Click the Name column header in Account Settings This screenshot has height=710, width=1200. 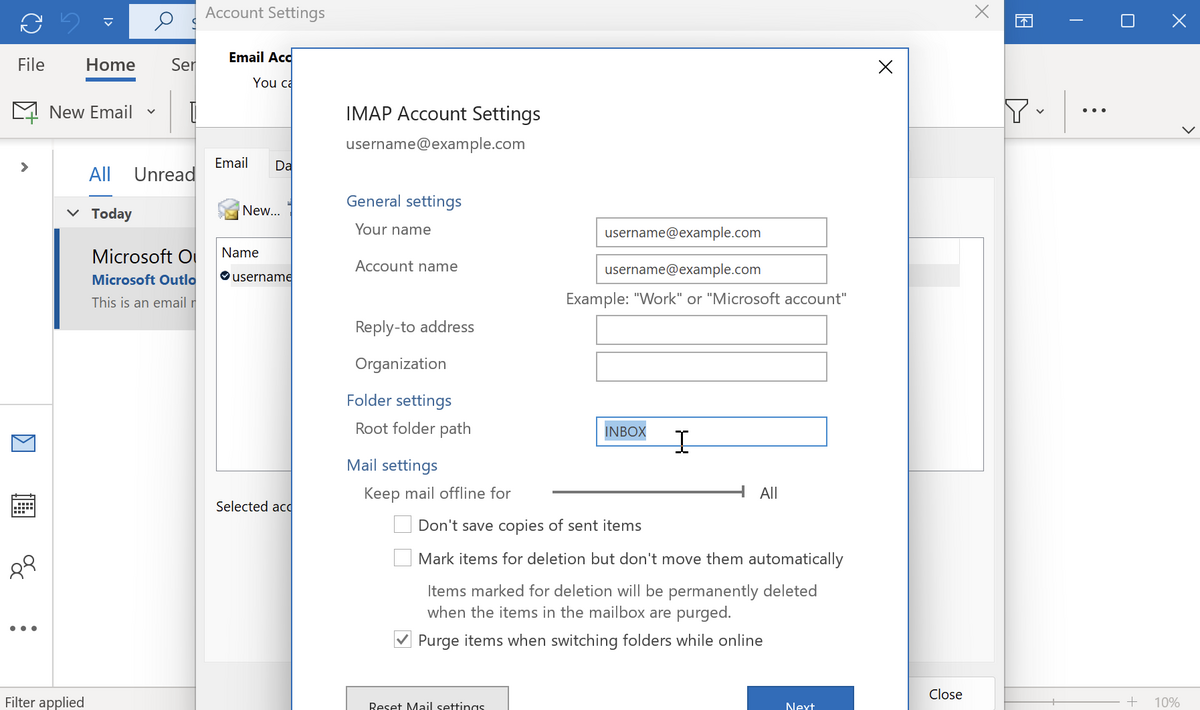241,253
